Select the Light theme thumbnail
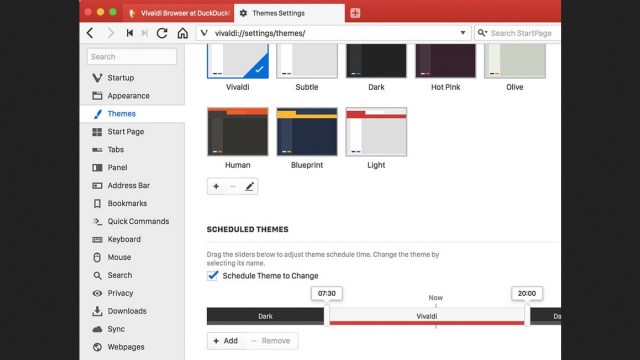Screen dimensions: 640x360 [376, 131]
